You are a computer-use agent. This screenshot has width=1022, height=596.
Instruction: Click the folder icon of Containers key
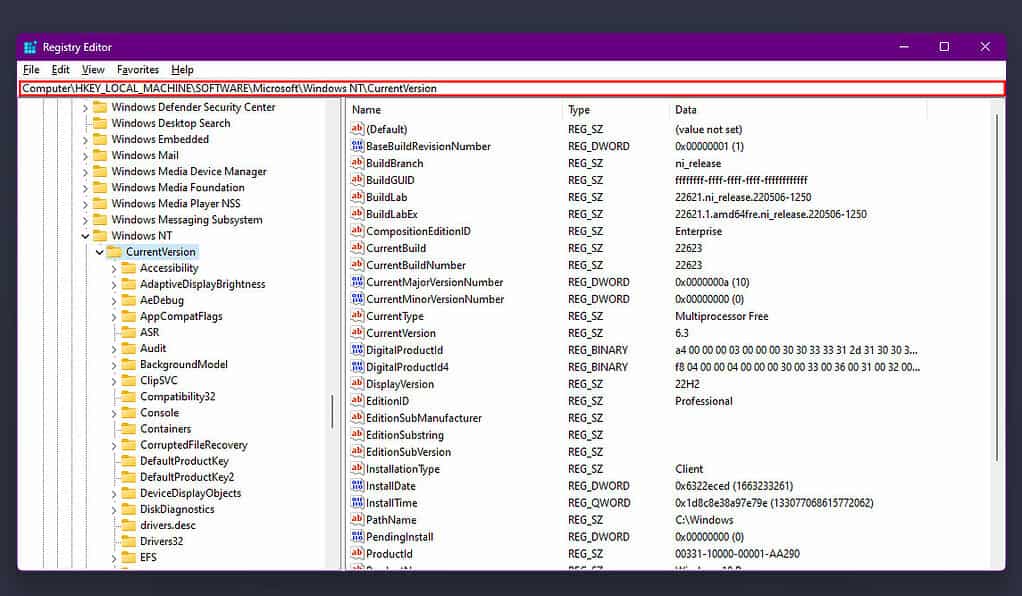pyautogui.click(x=128, y=429)
